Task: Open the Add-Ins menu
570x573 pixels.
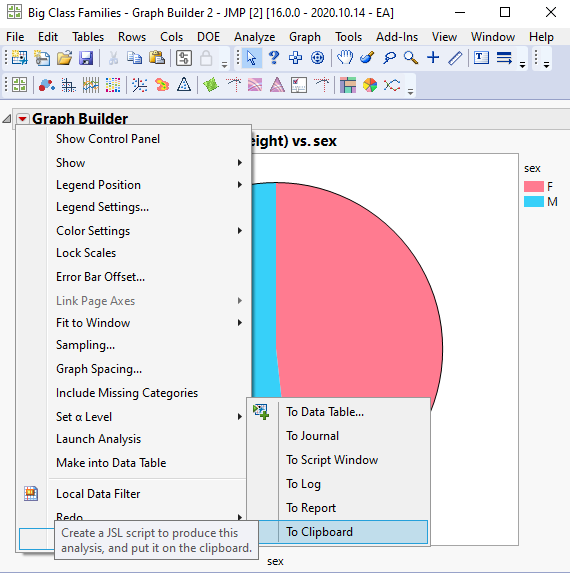Action: (x=397, y=37)
